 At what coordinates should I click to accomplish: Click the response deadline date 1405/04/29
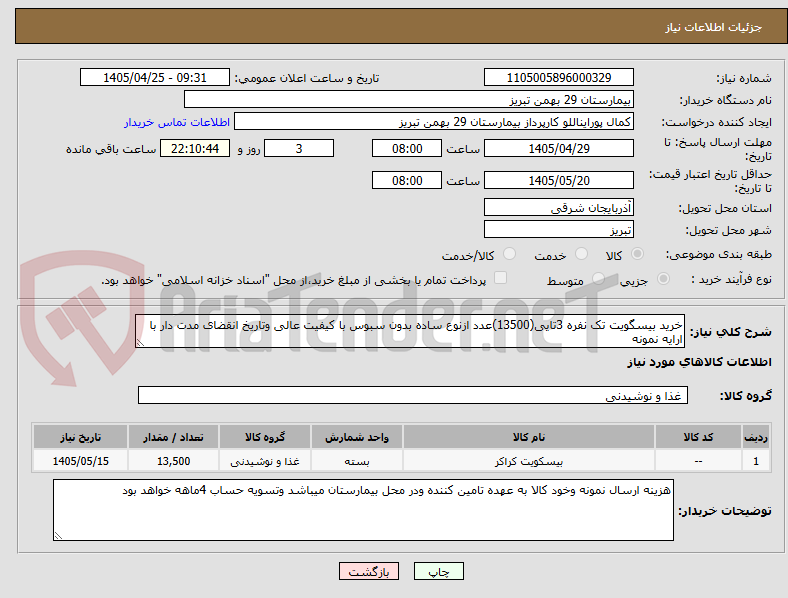pyautogui.click(x=559, y=148)
